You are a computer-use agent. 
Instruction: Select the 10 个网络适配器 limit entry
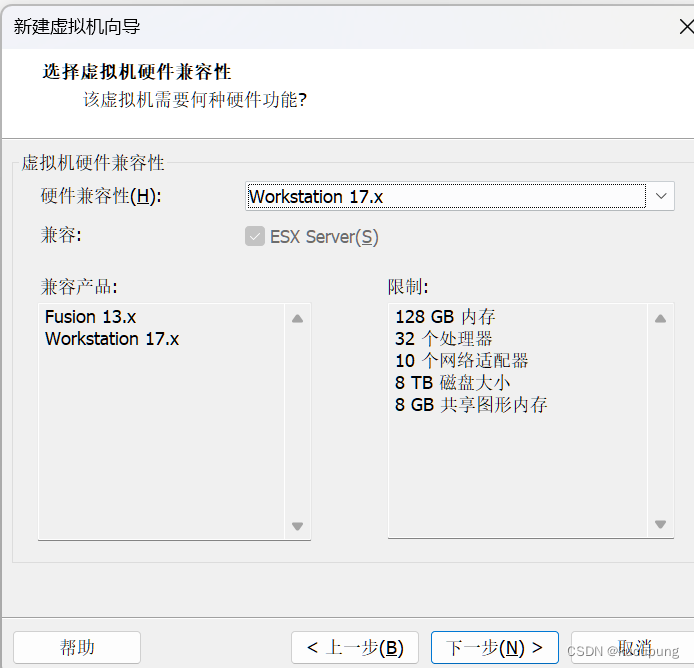(462, 360)
